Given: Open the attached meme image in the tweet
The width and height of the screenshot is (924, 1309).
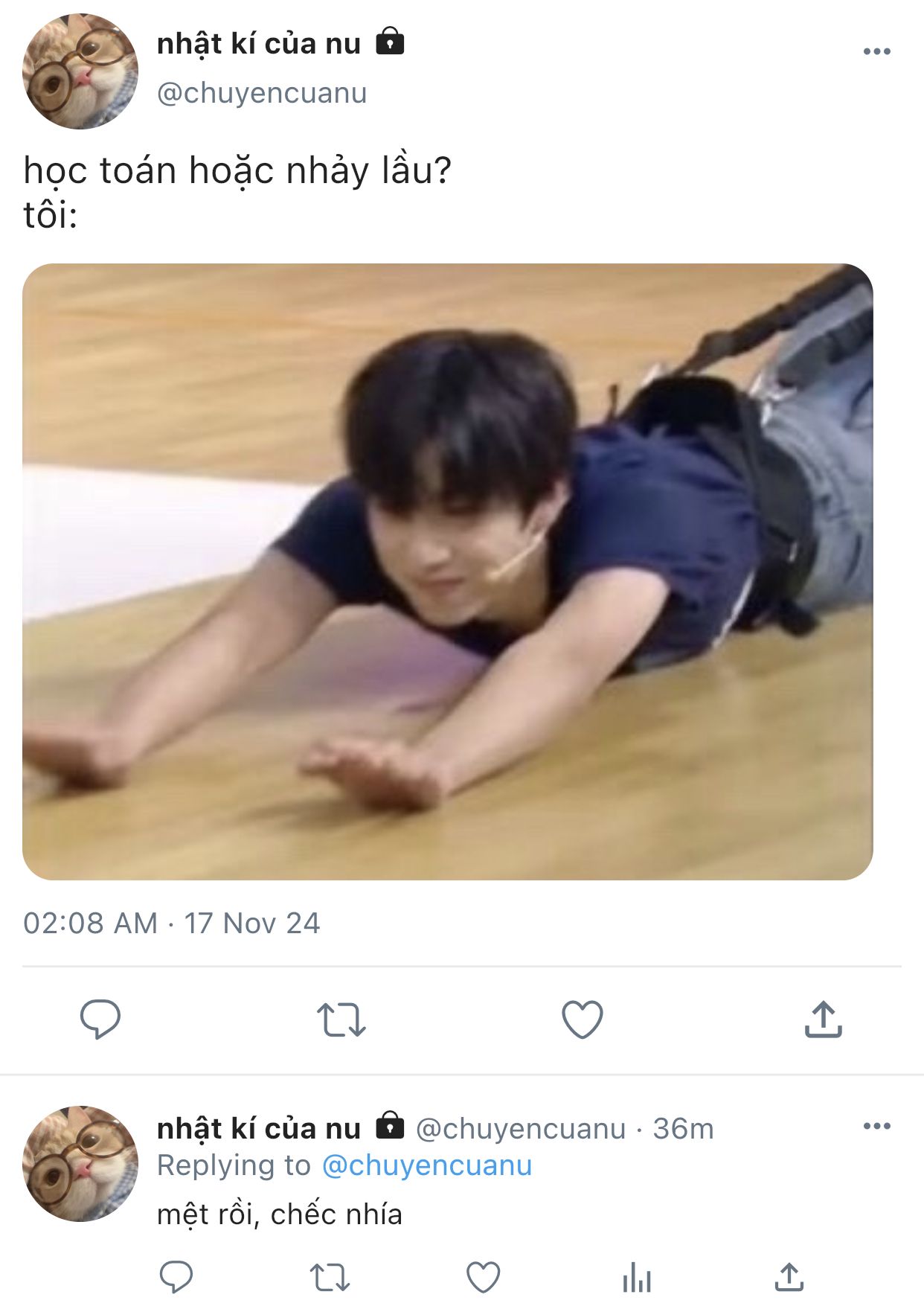Looking at the screenshot, I should tap(447, 572).
